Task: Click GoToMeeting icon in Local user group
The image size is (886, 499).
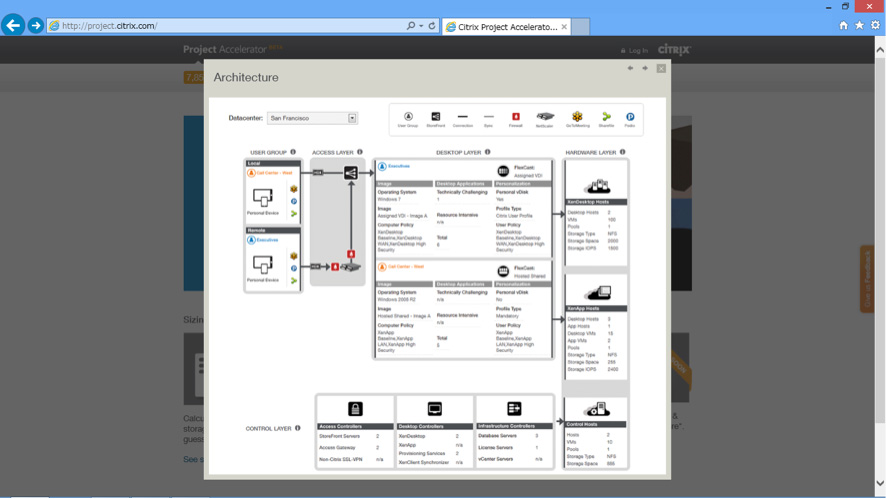Action: tap(294, 189)
